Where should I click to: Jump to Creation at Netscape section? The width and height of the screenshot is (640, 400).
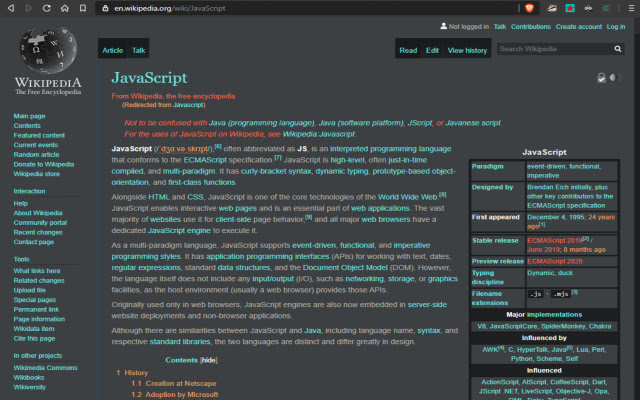point(181,384)
